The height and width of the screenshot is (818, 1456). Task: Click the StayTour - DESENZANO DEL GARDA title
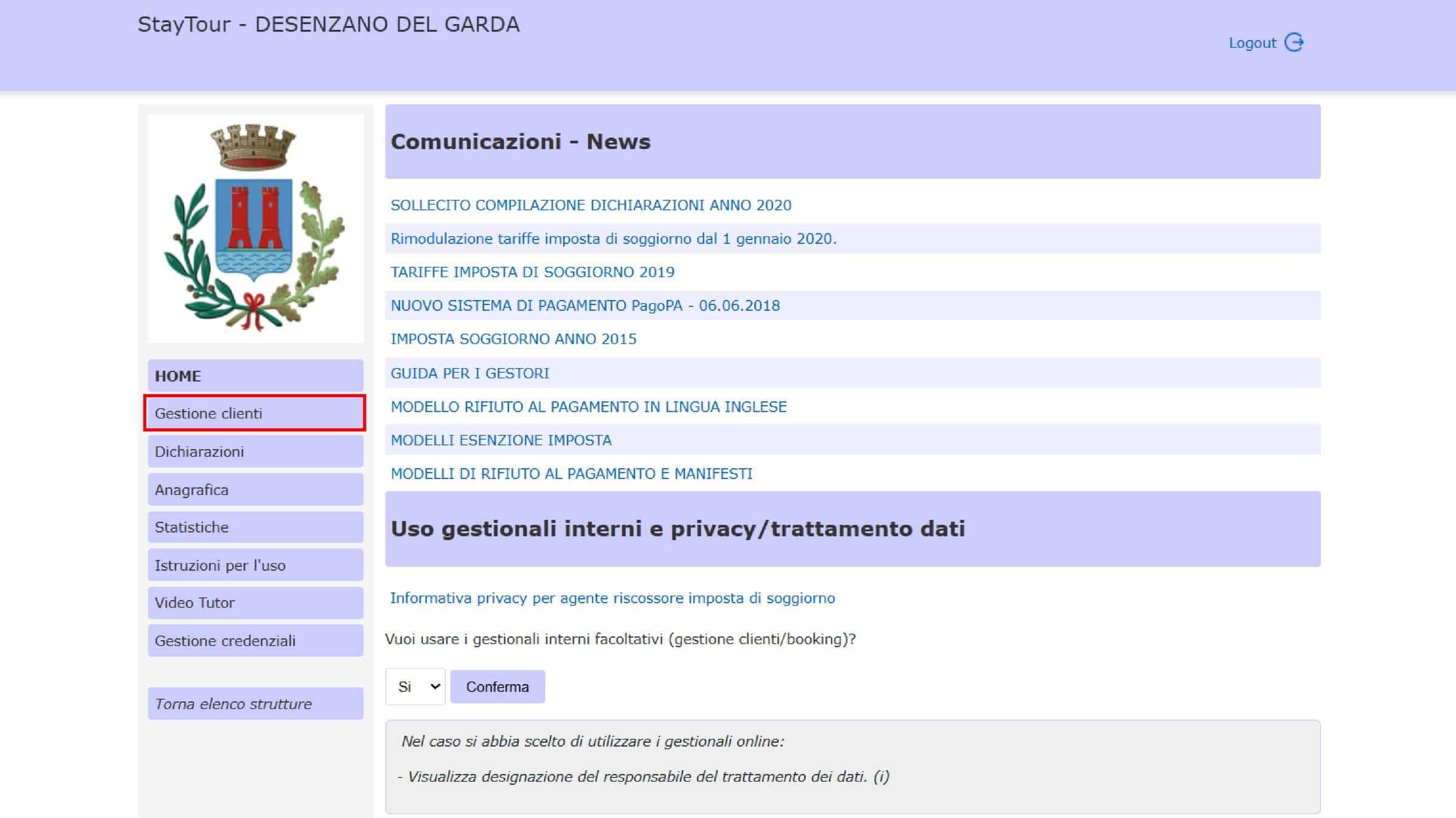point(328,24)
